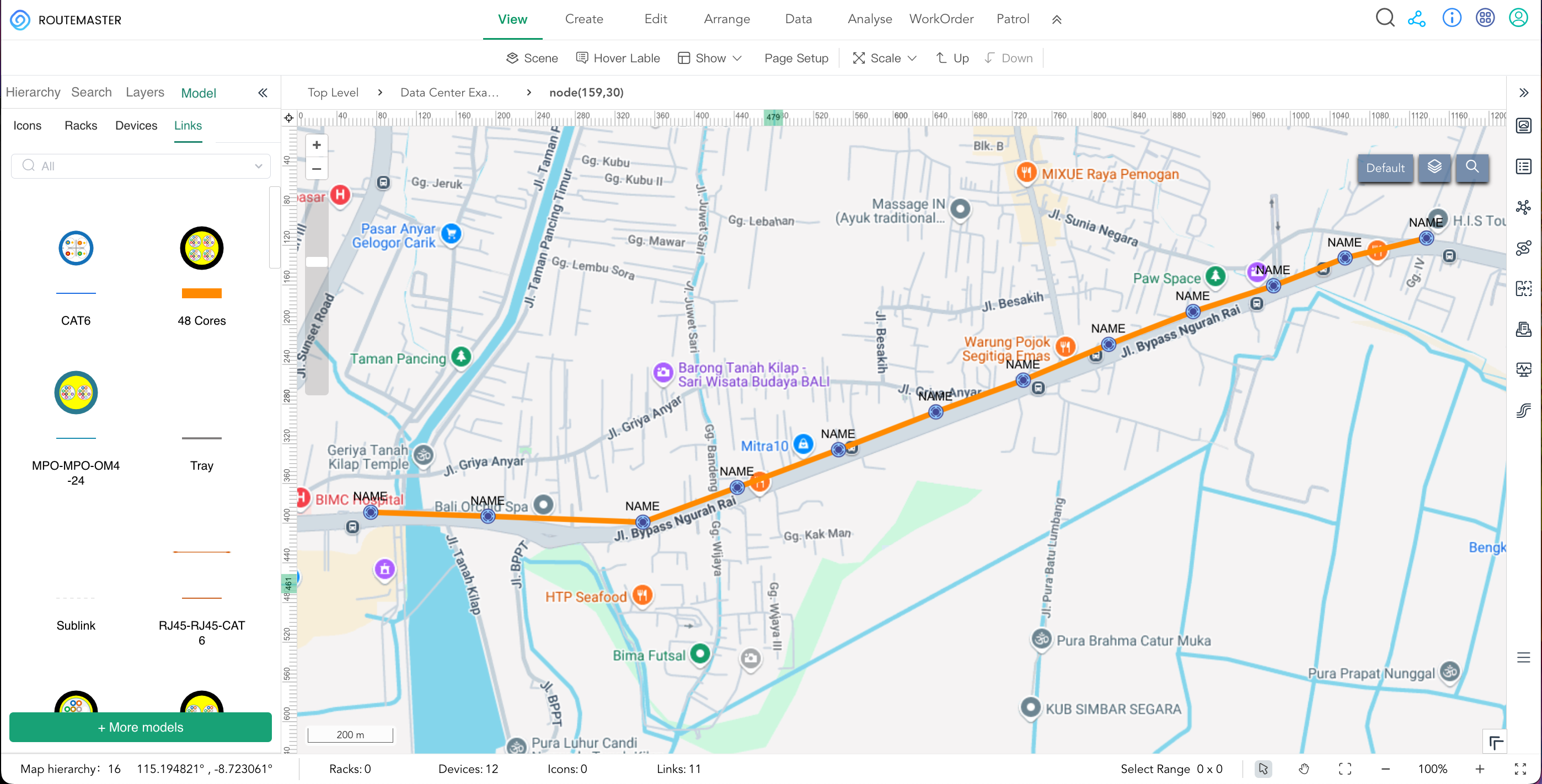Select the CAT6 link model
Image resolution: width=1542 pixels, height=784 pixels.
pos(76,278)
